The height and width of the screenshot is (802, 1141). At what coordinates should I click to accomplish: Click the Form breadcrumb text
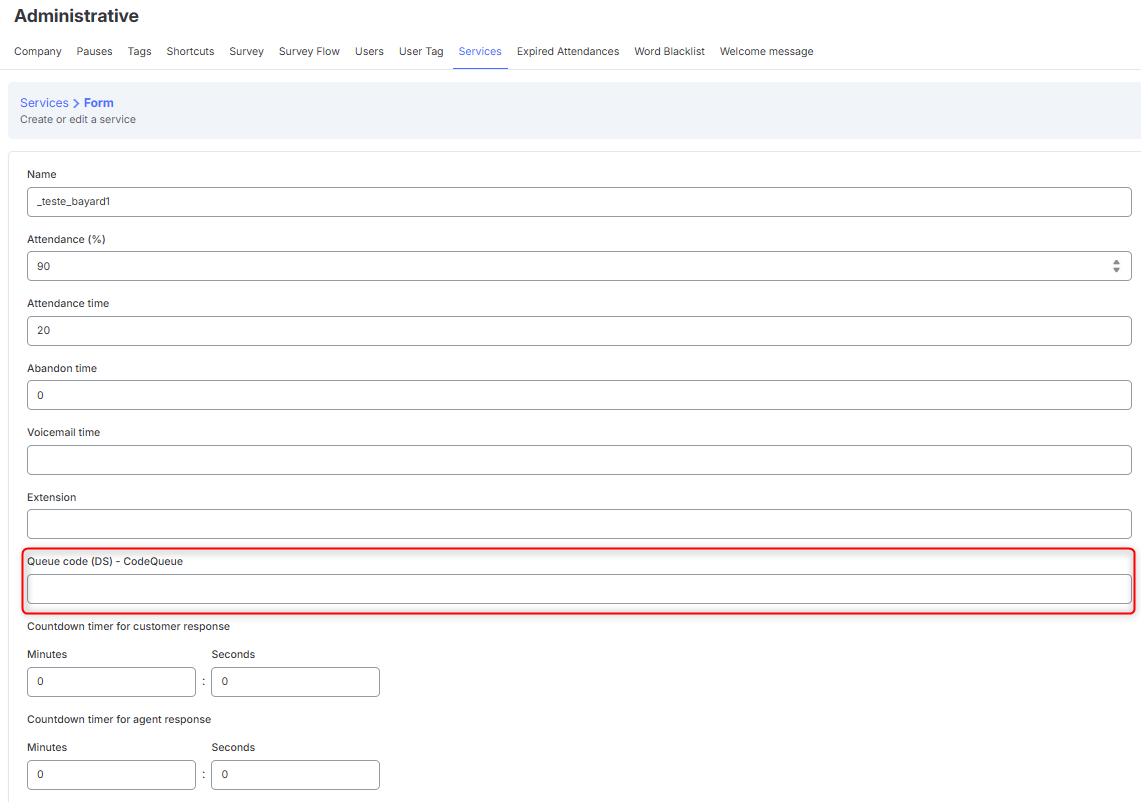(x=99, y=103)
